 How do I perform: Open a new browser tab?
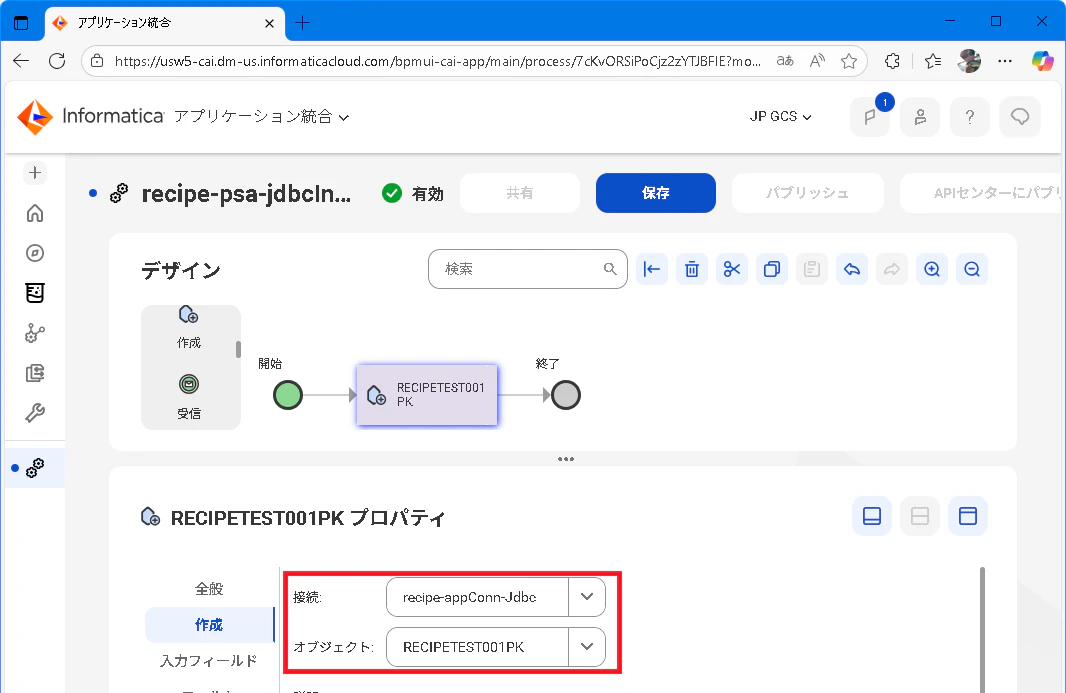pyautogui.click(x=303, y=23)
